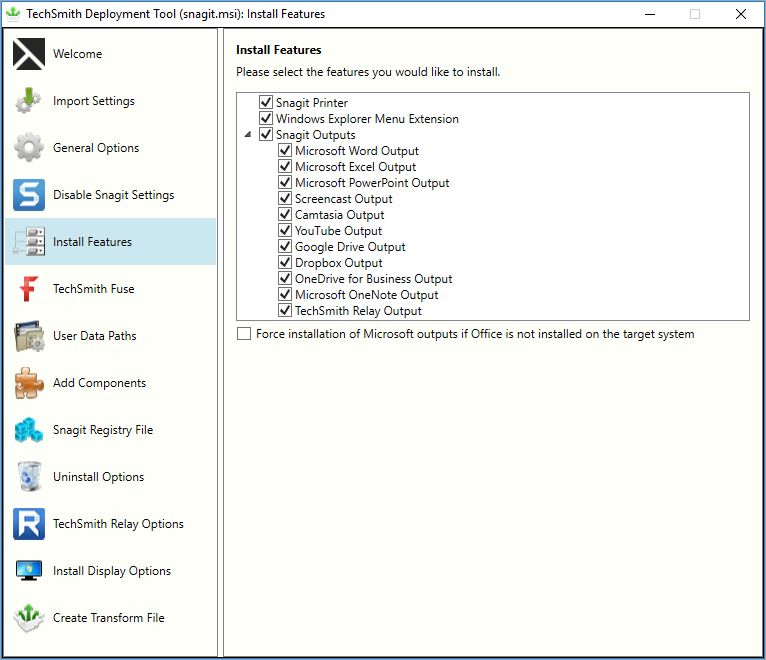The width and height of the screenshot is (766, 660).
Task: Uncheck Microsoft Word Output
Action: point(285,150)
